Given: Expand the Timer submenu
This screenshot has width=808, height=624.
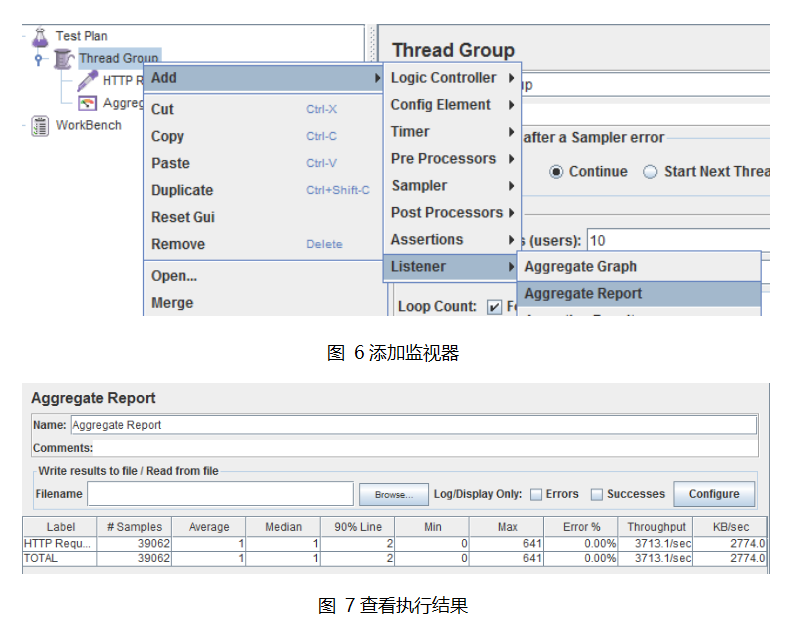Looking at the screenshot, I should point(452,132).
